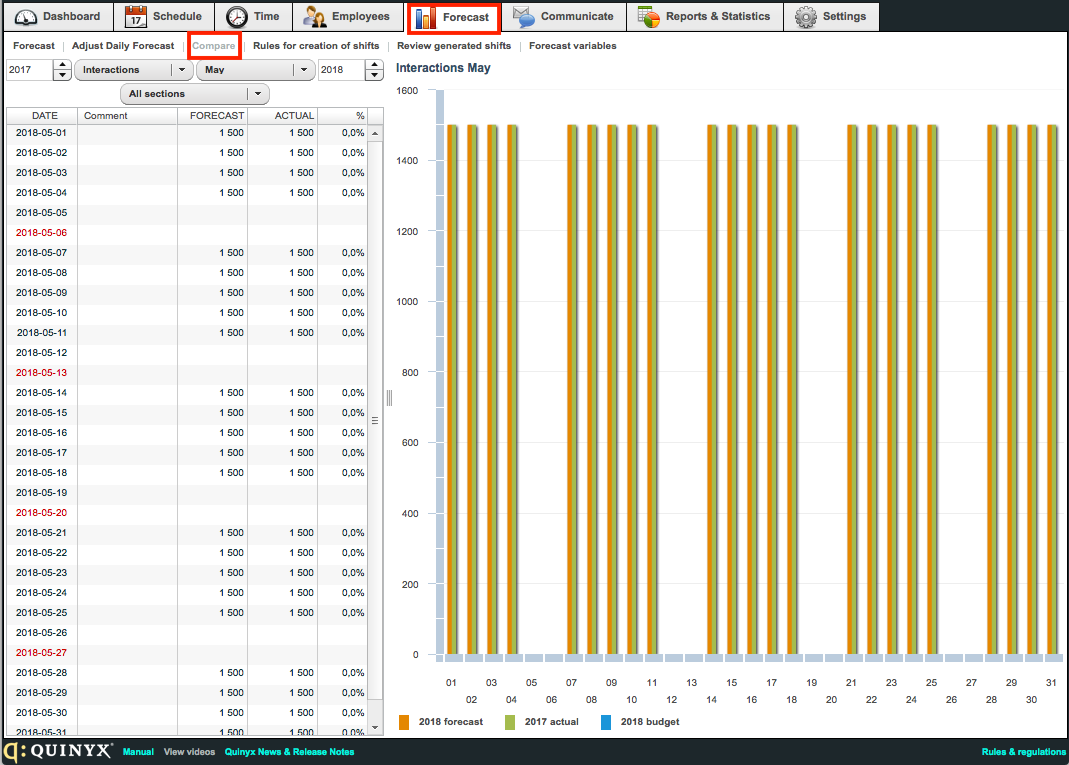Sort by the ACTUAL column header
This screenshot has height=765, width=1069.
[283, 115]
